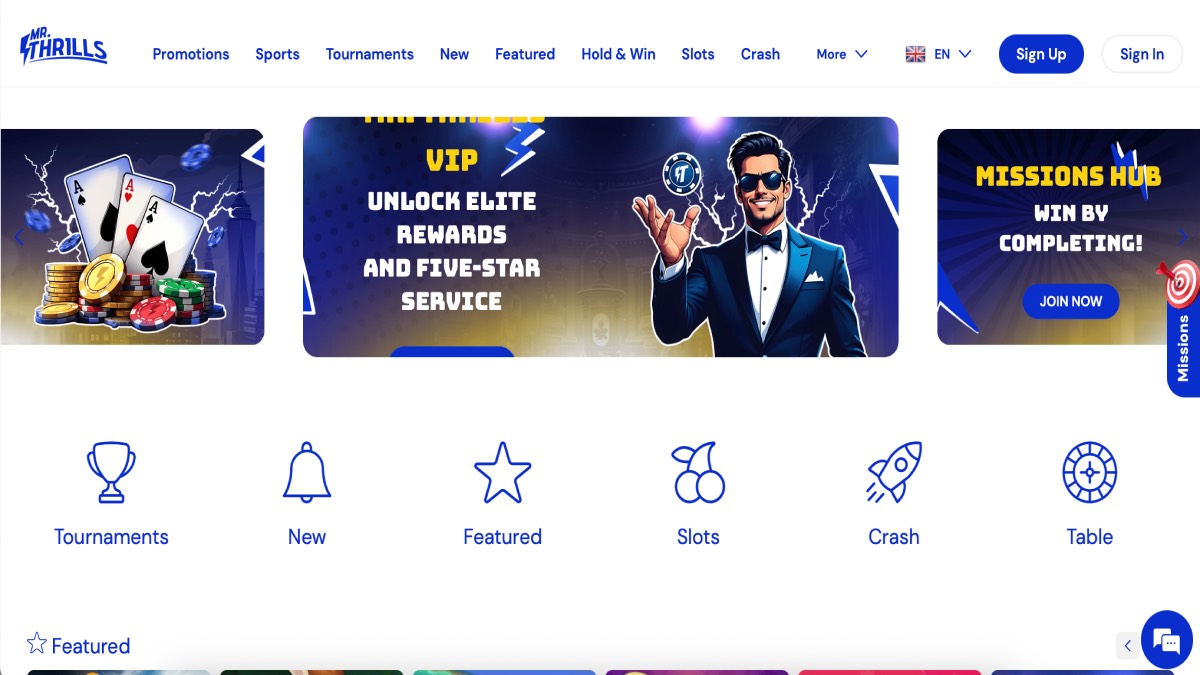Click the Sign Up button
Image resolution: width=1200 pixels, height=675 pixels.
[1041, 54]
